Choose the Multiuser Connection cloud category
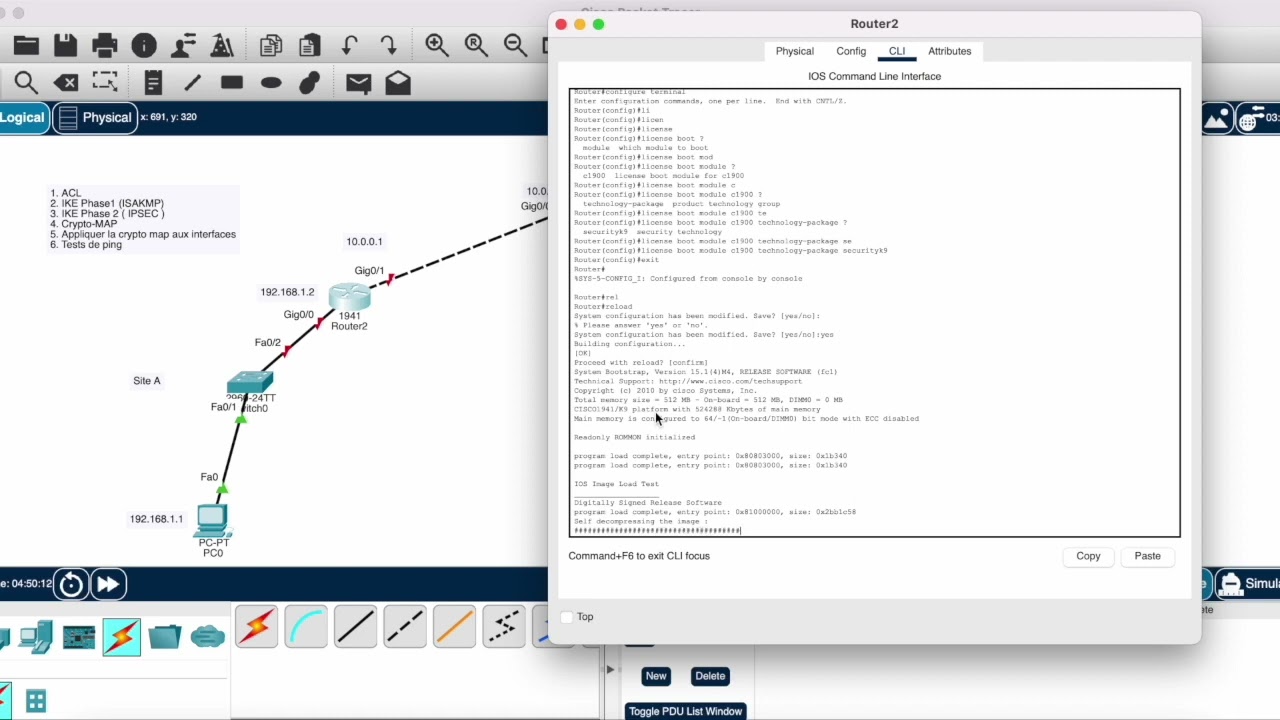The image size is (1280, 720). (x=207, y=636)
